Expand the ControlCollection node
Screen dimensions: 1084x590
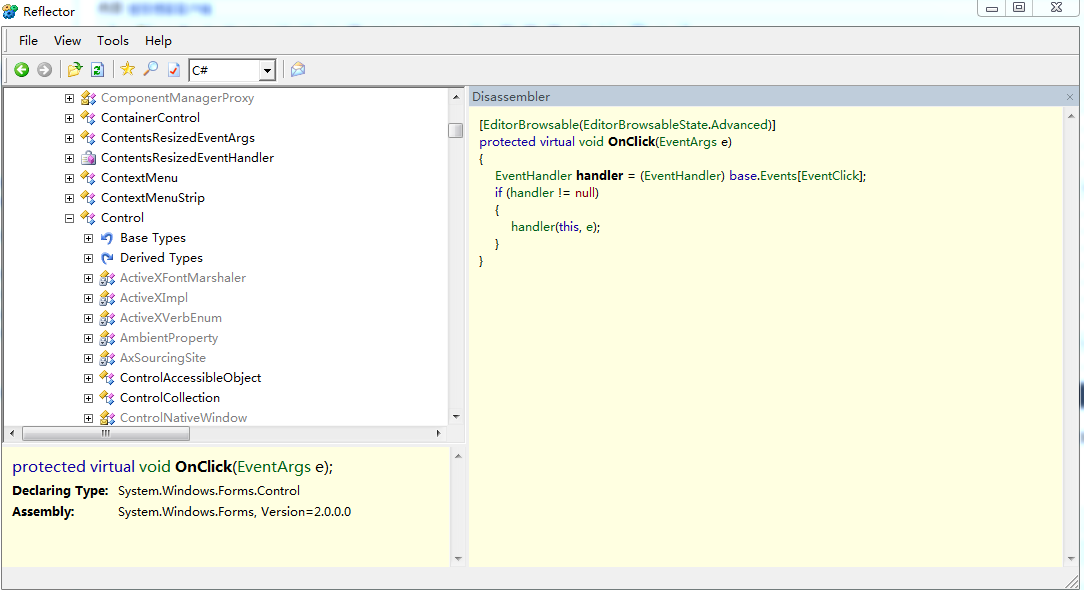(x=88, y=398)
